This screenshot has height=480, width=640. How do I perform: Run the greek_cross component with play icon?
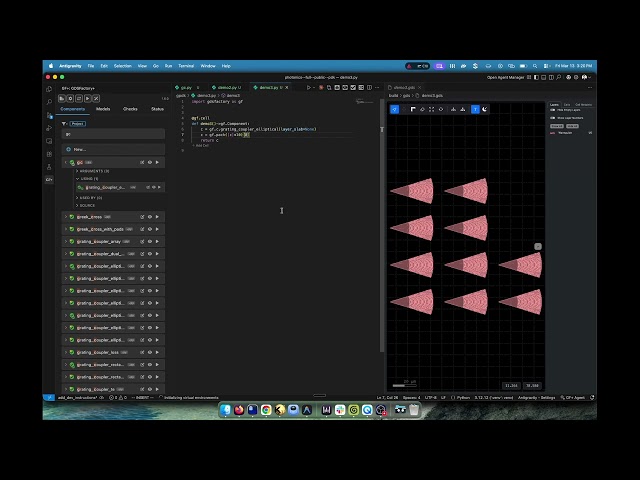tap(157, 217)
